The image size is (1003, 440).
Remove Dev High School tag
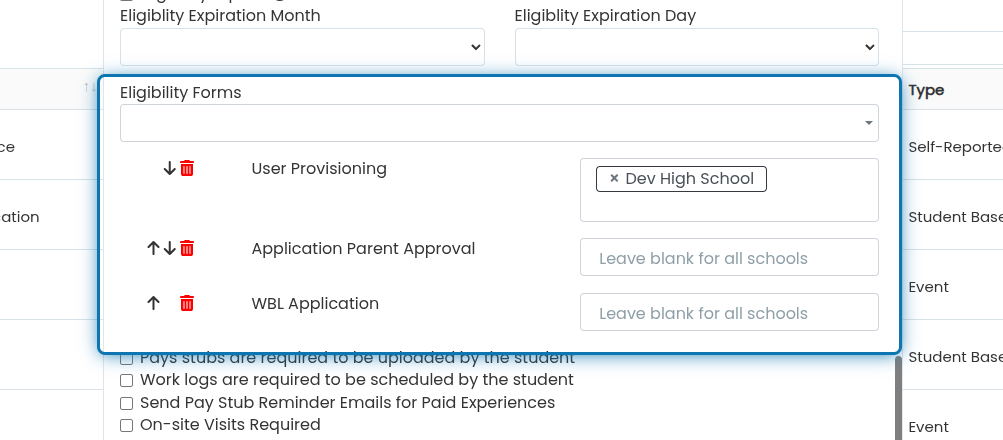coord(614,178)
